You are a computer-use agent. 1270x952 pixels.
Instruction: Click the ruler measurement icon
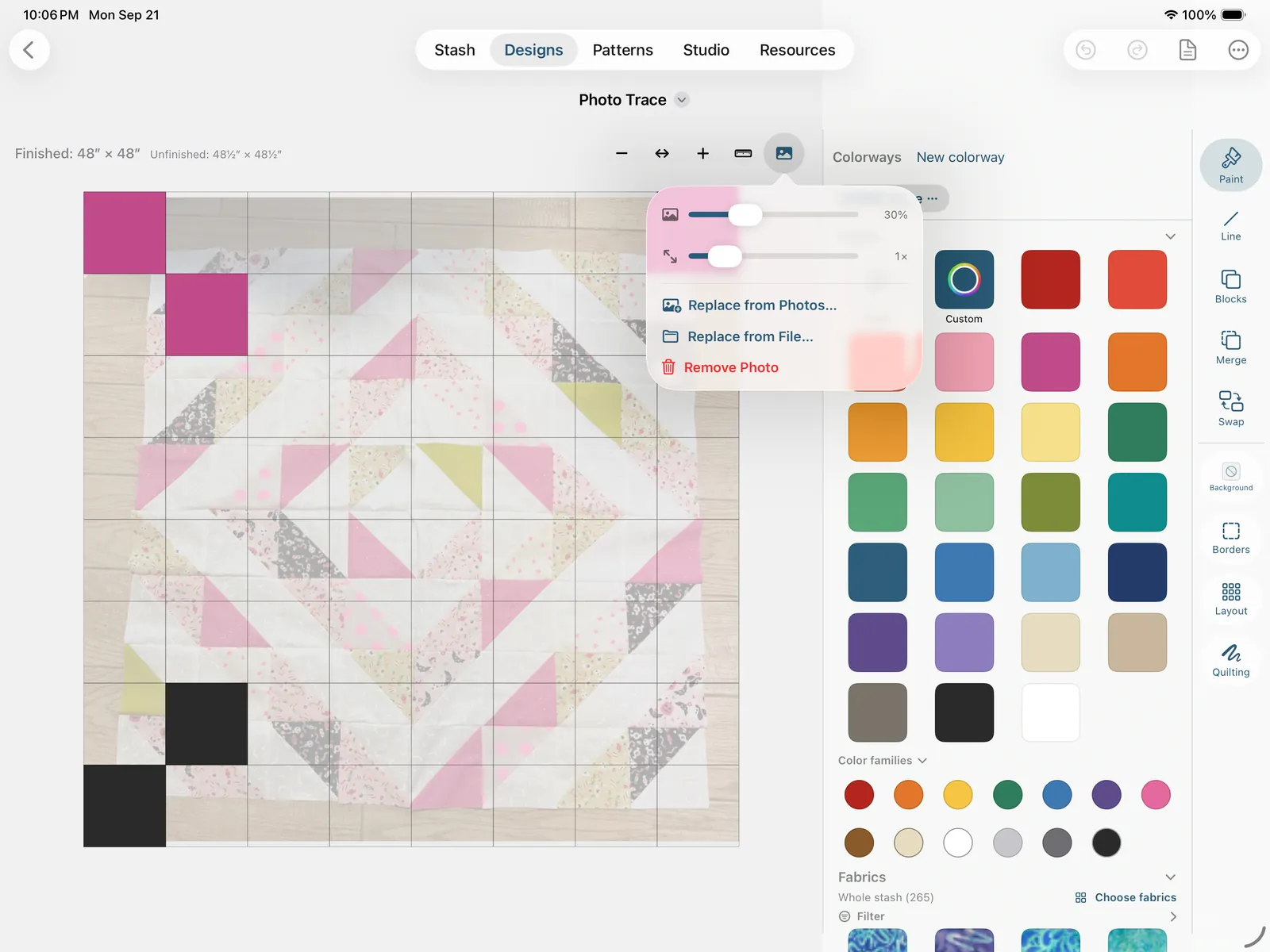(x=743, y=153)
